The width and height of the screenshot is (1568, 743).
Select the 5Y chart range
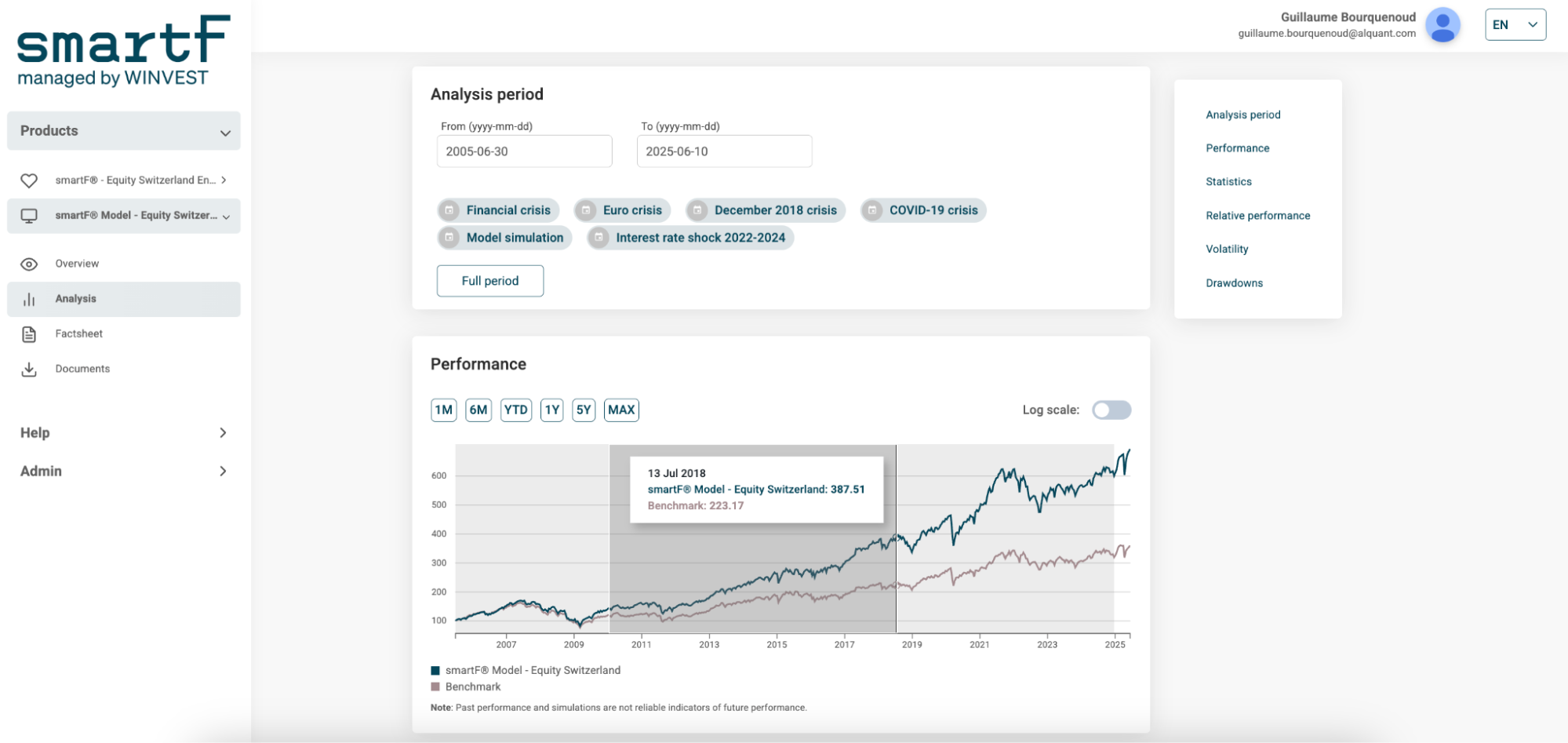[584, 410]
